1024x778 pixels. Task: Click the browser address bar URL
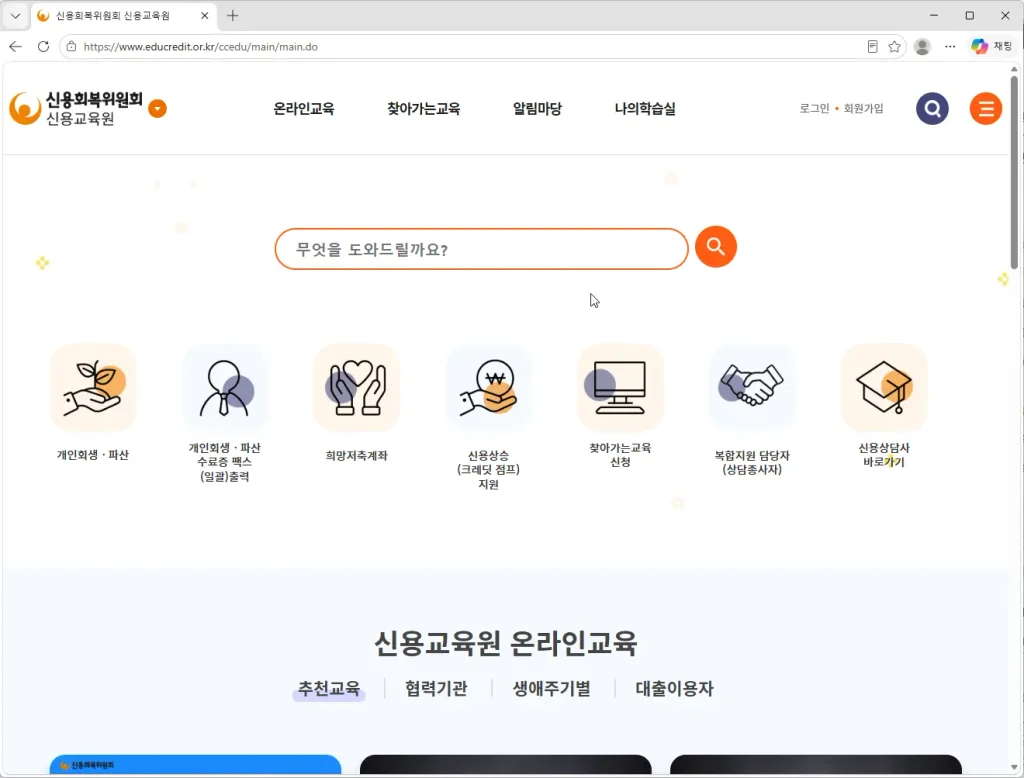(200, 47)
